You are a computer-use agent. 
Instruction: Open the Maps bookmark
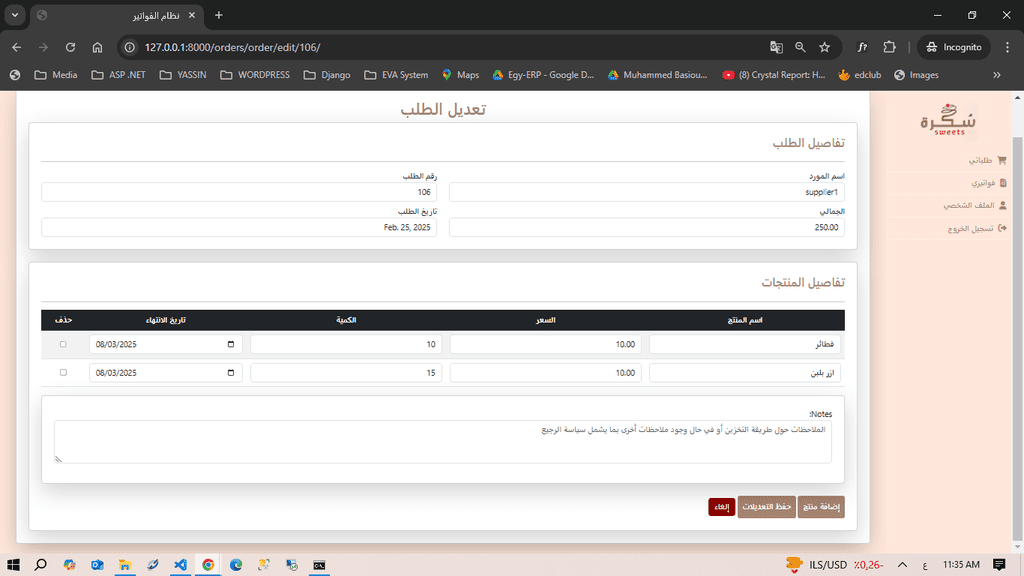tap(460, 75)
